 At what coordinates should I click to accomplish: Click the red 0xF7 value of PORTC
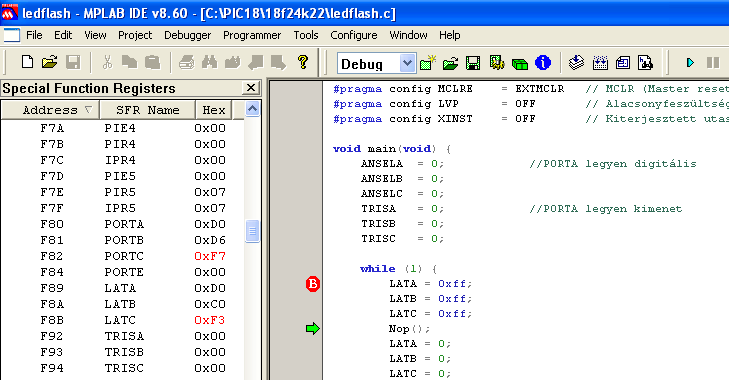[x=210, y=256]
